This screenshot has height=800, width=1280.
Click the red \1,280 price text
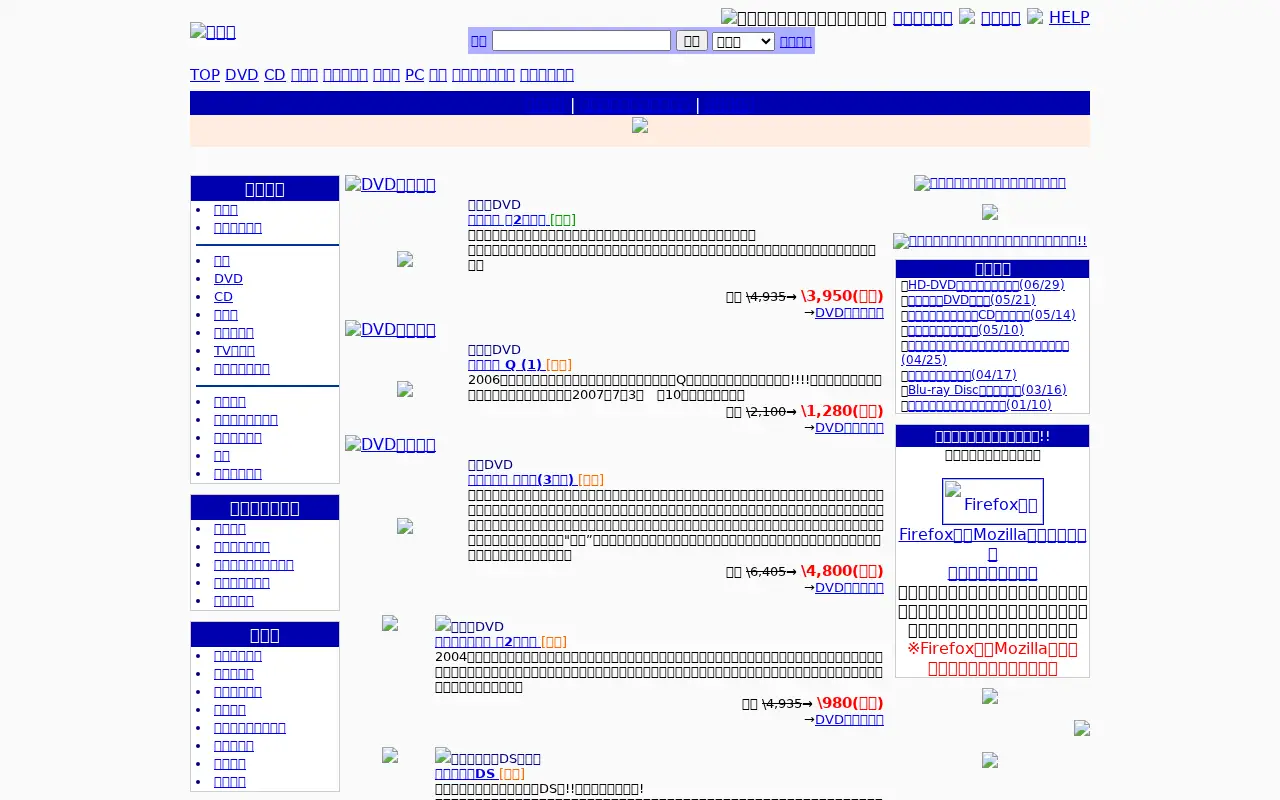pyautogui.click(x=842, y=411)
